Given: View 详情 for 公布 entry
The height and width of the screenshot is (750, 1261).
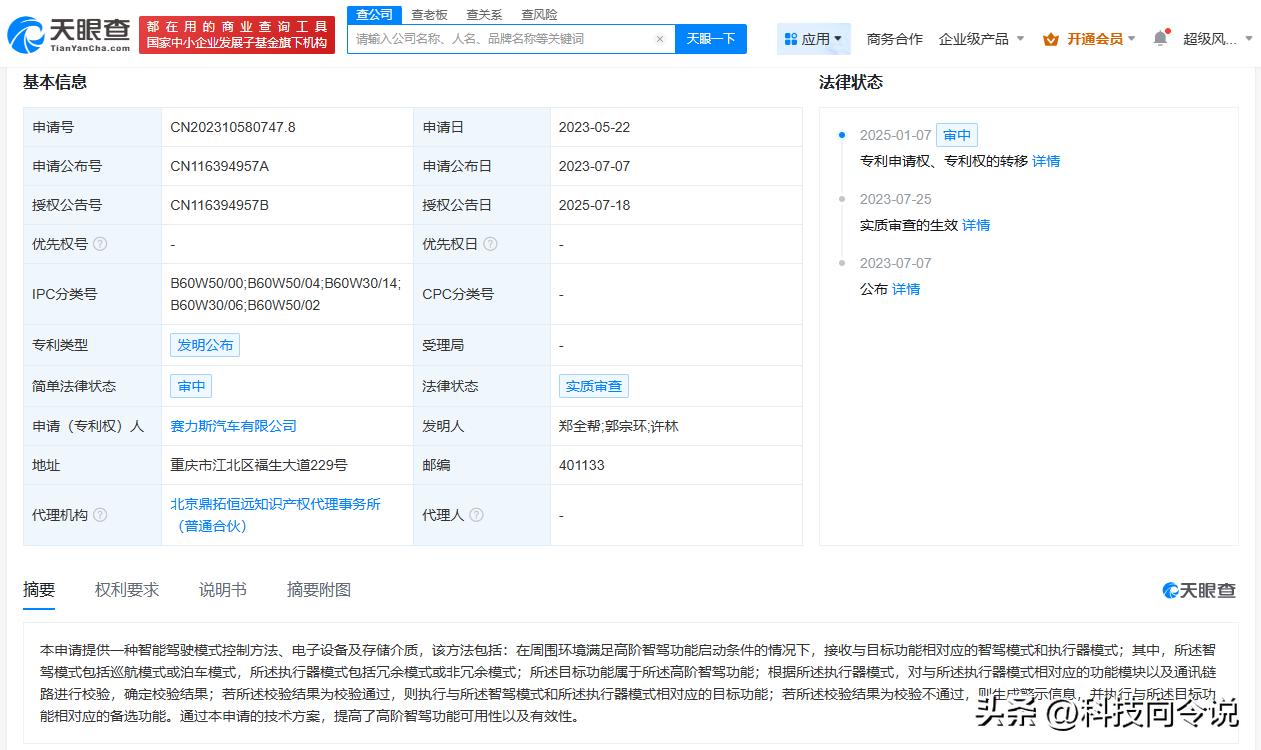Looking at the screenshot, I should pyautogui.click(x=906, y=289).
